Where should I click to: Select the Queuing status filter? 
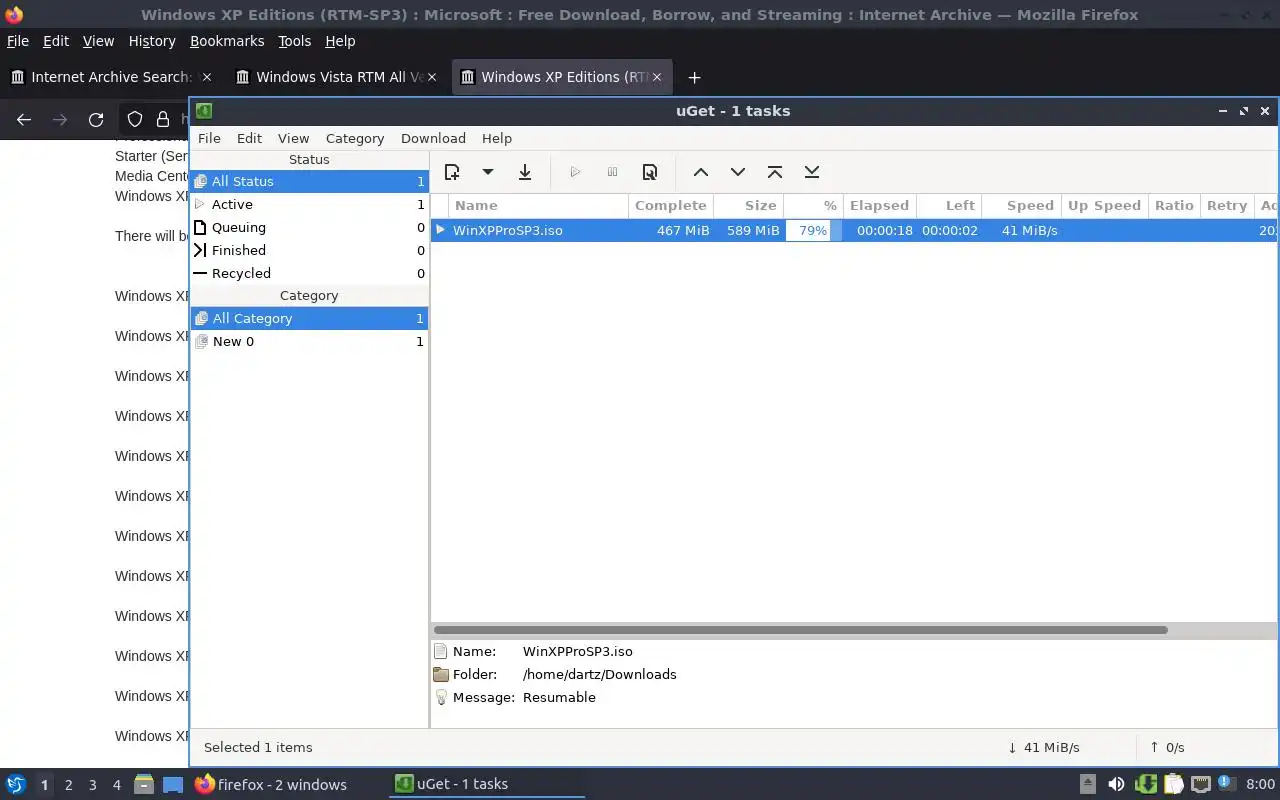click(309, 227)
